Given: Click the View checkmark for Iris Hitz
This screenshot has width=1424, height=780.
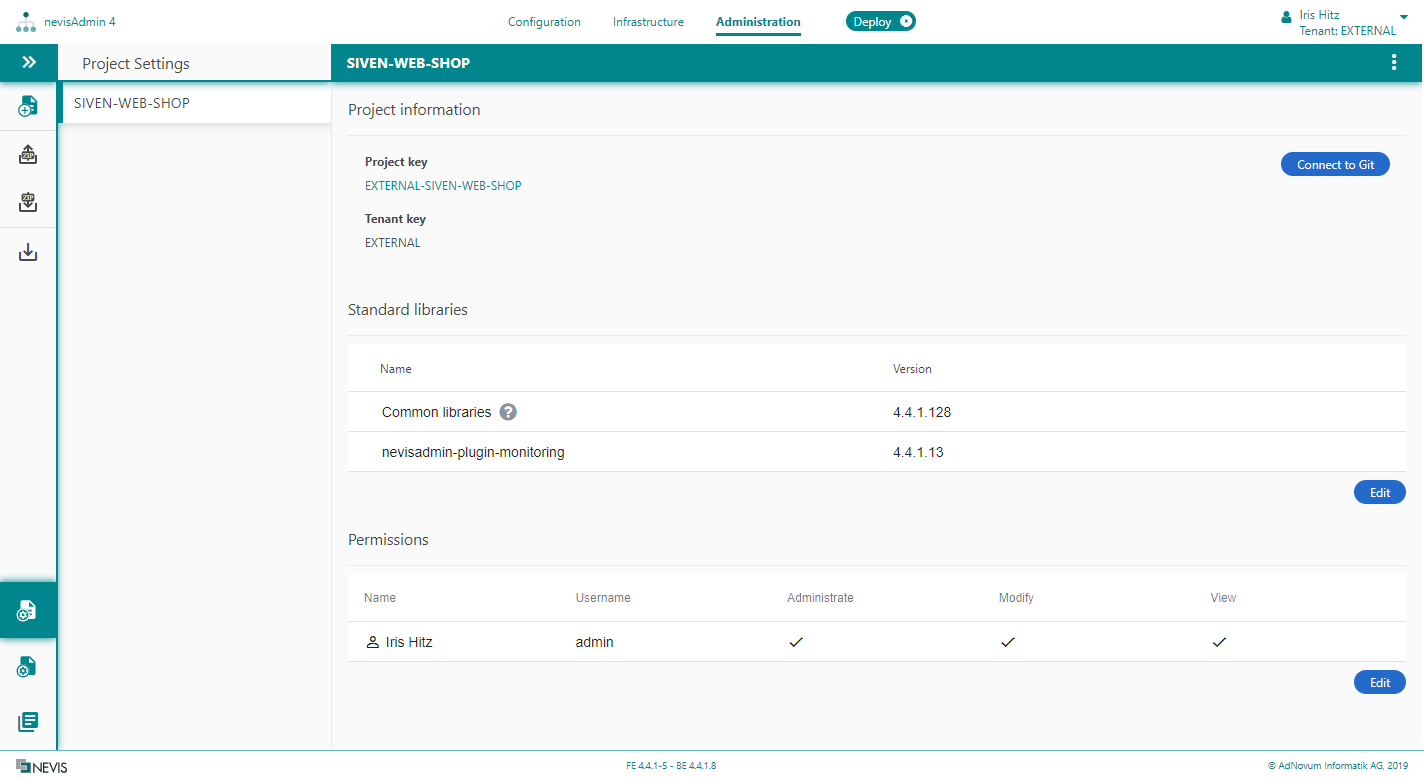Looking at the screenshot, I should pyautogui.click(x=1219, y=642).
